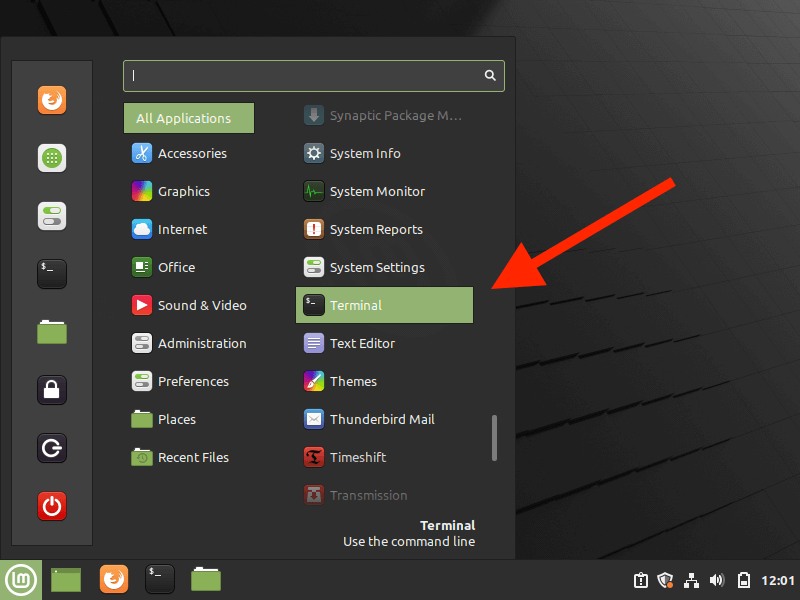
Task: Launch Timeshift
Action: click(384, 458)
